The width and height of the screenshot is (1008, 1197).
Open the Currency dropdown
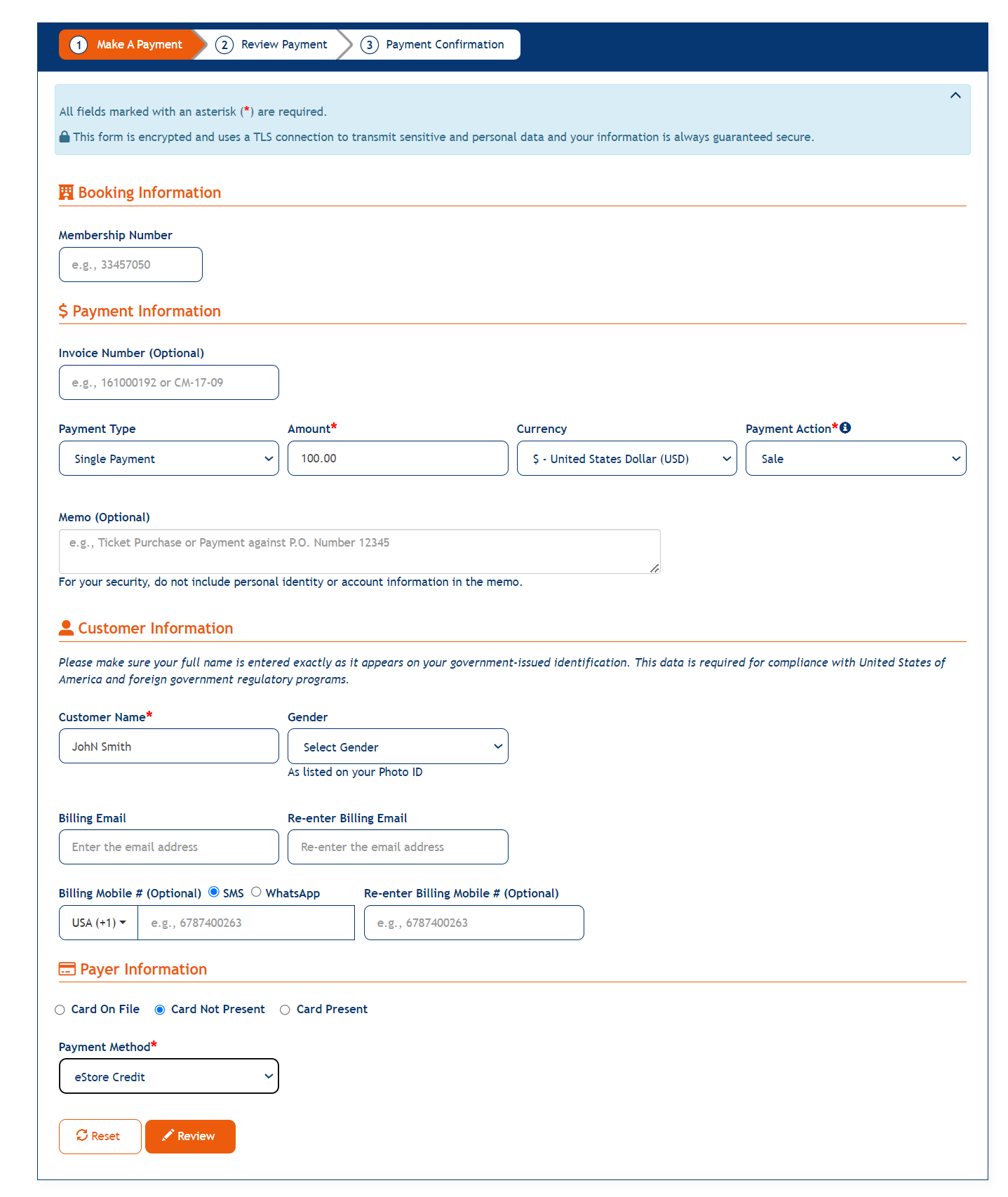[626, 458]
